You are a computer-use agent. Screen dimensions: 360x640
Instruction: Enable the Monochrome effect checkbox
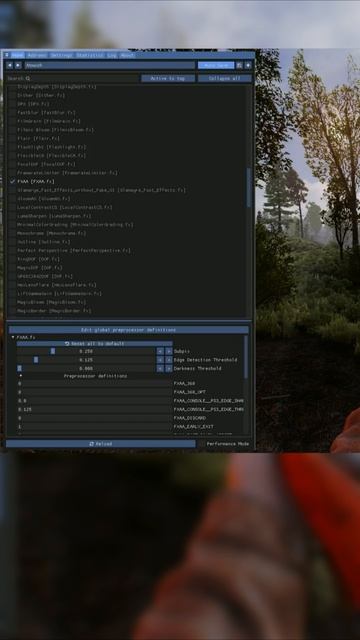point(13,233)
